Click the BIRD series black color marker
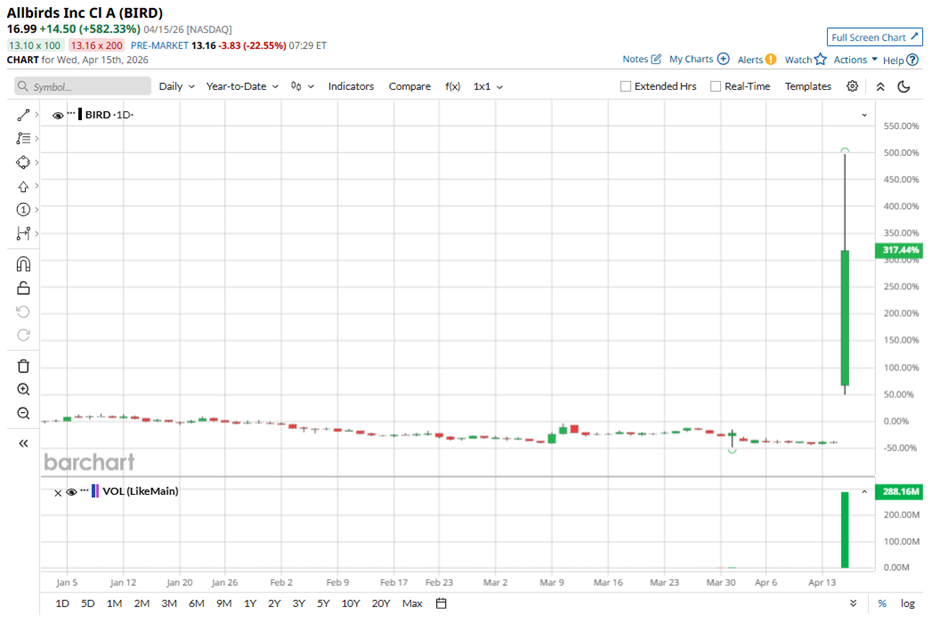Viewport: 940px width, 623px height. click(x=80, y=115)
